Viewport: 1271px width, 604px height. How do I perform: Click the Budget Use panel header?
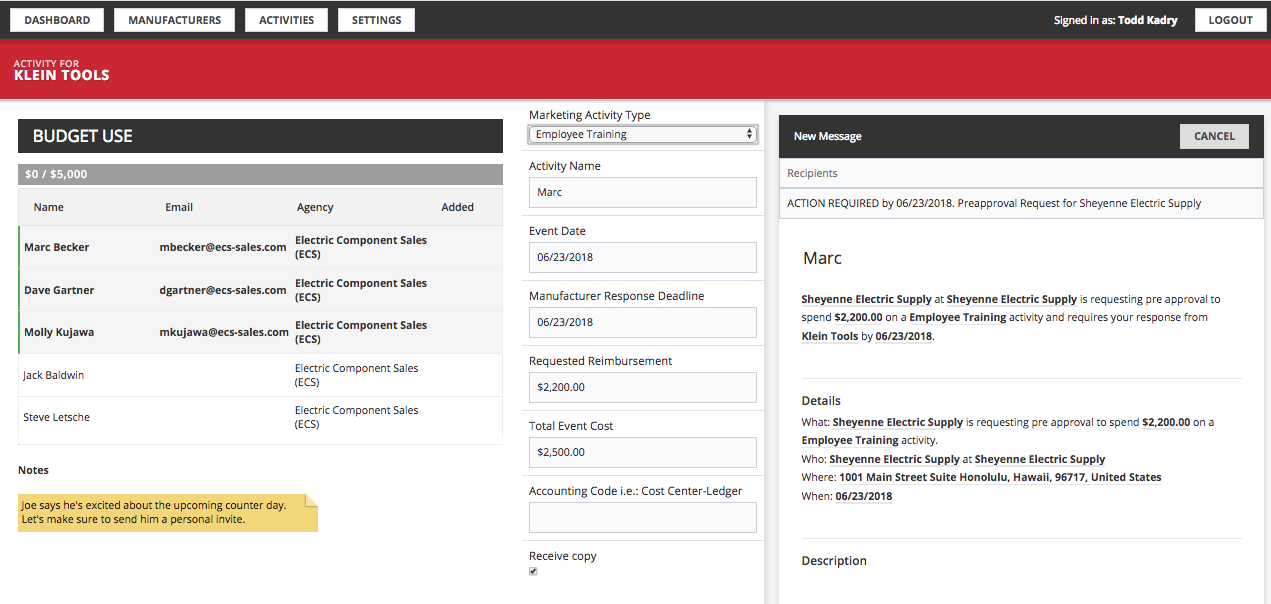tap(260, 136)
